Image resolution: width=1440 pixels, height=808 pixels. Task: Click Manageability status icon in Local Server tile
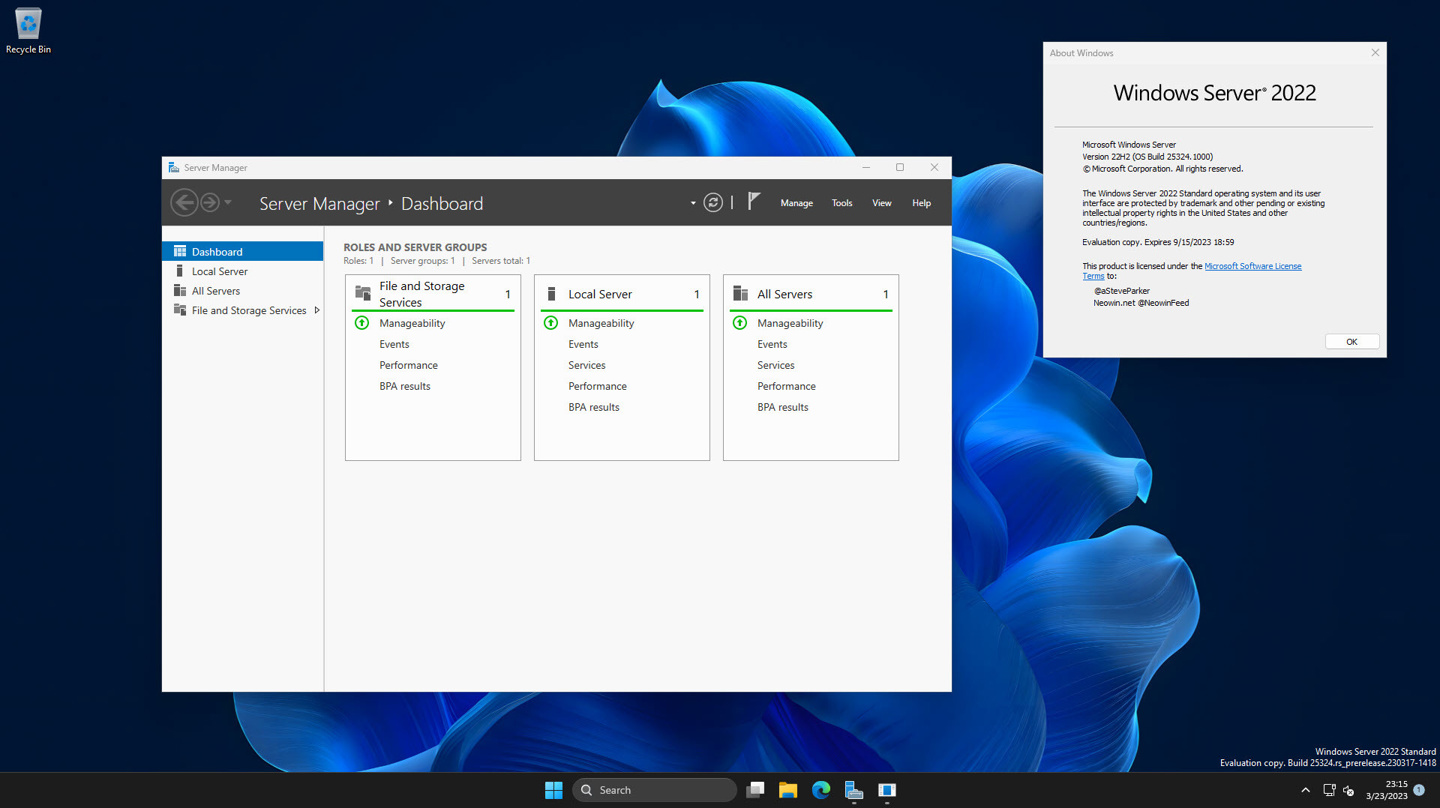[x=551, y=323]
